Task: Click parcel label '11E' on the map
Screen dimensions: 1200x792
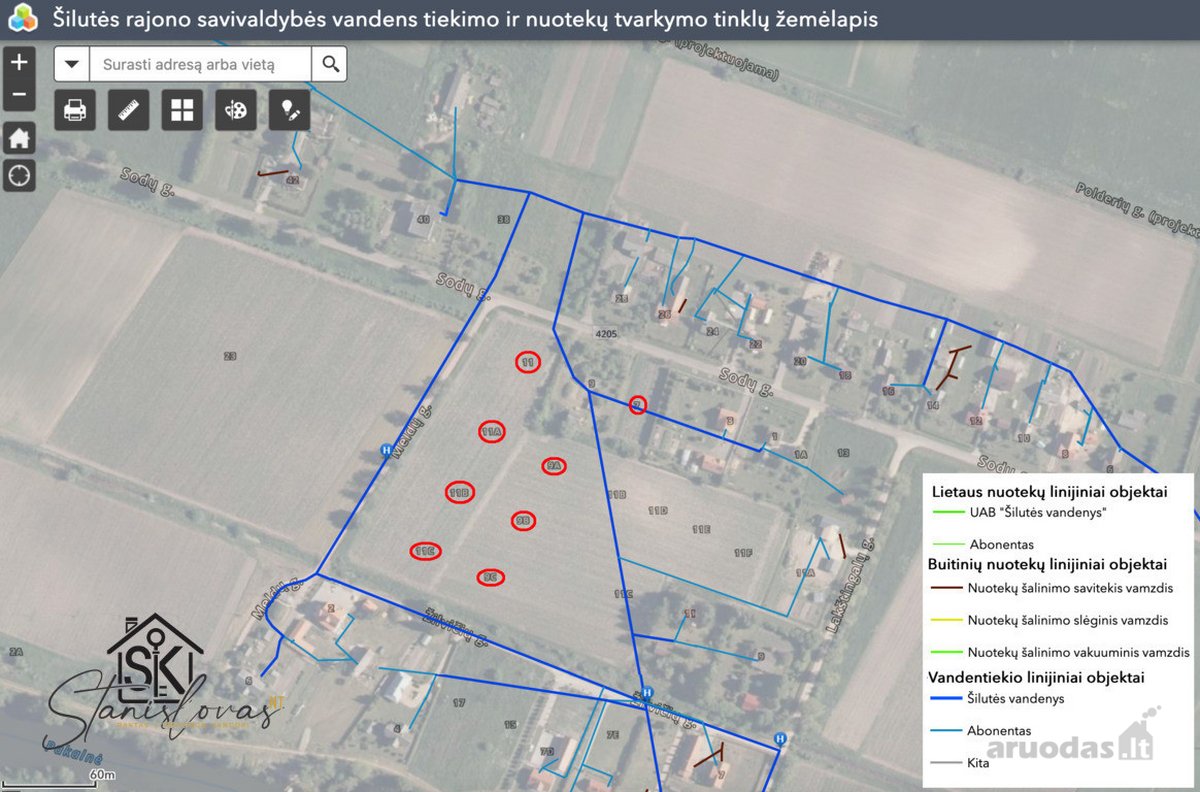Action: coord(701,528)
